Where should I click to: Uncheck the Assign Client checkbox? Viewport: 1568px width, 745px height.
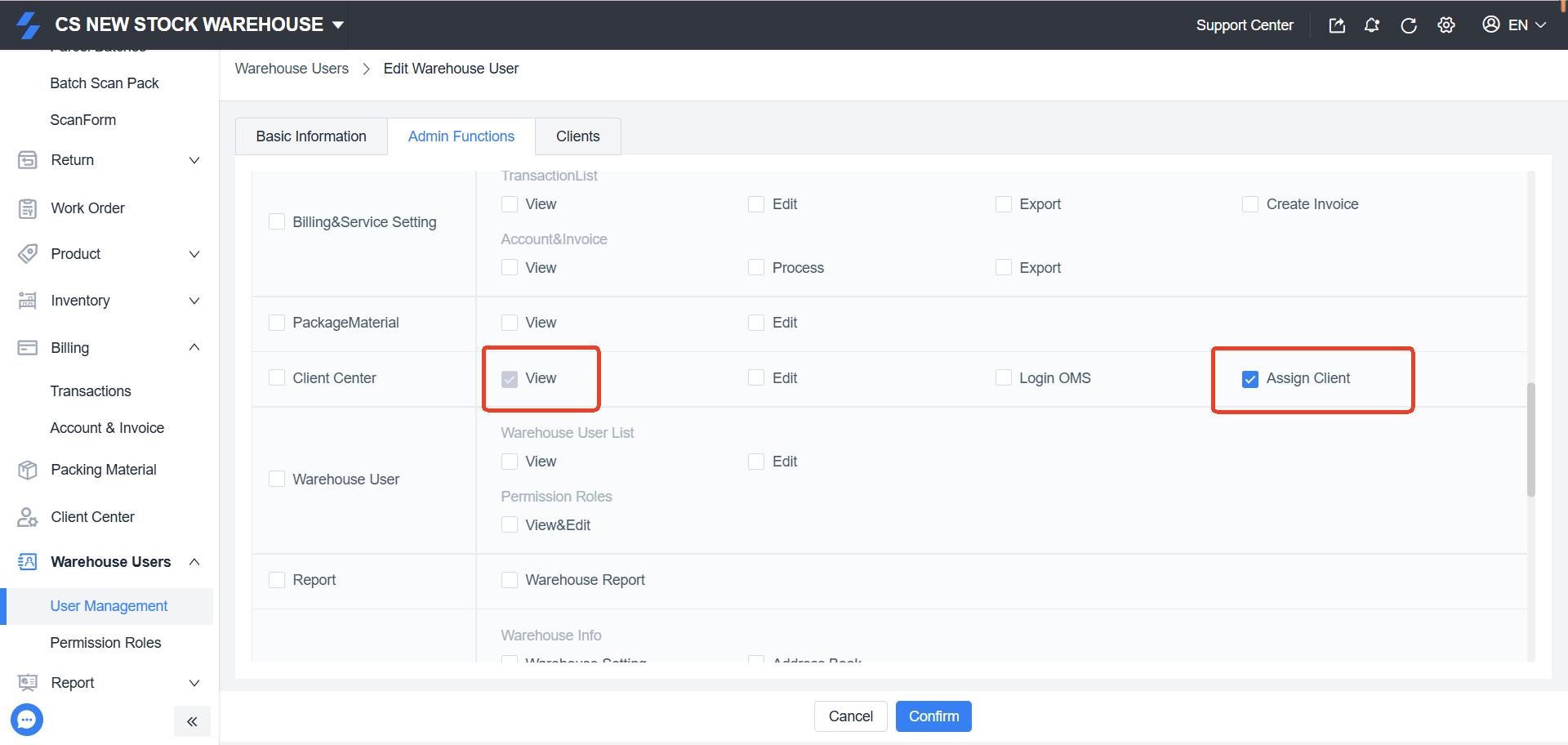(x=1249, y=379)
